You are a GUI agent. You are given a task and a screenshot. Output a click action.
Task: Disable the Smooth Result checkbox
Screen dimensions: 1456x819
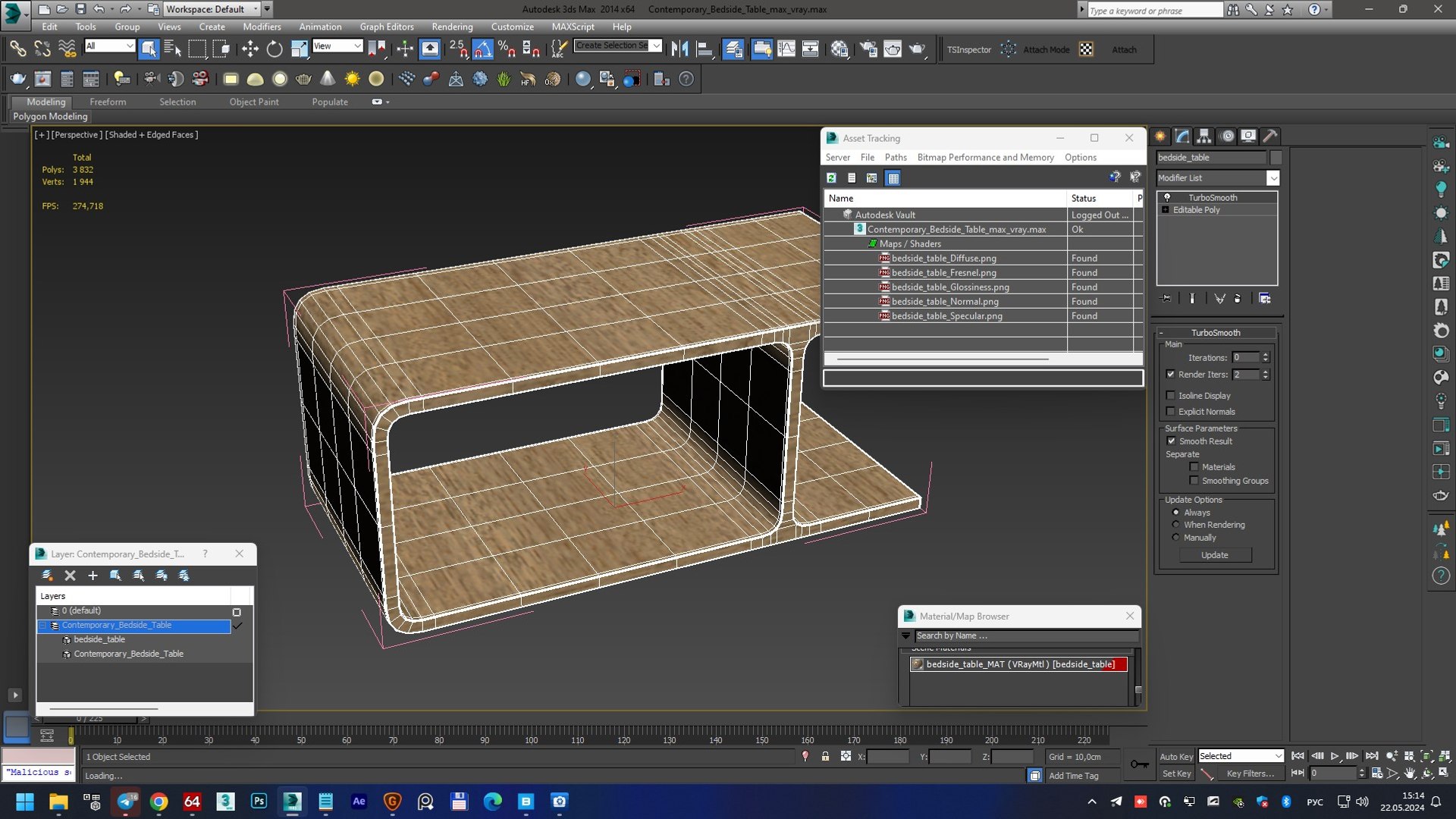click(x=1171, y=441)
